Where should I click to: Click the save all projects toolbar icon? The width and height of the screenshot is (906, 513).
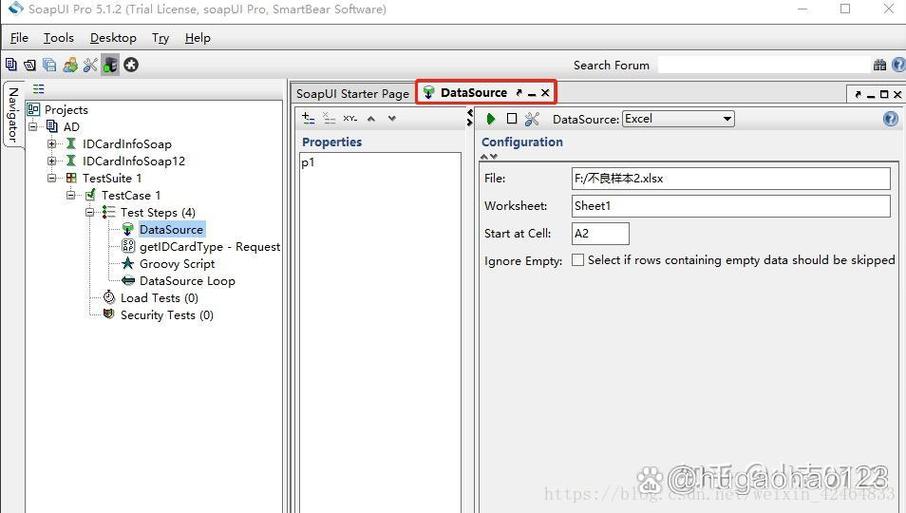(x=50, y=65)
